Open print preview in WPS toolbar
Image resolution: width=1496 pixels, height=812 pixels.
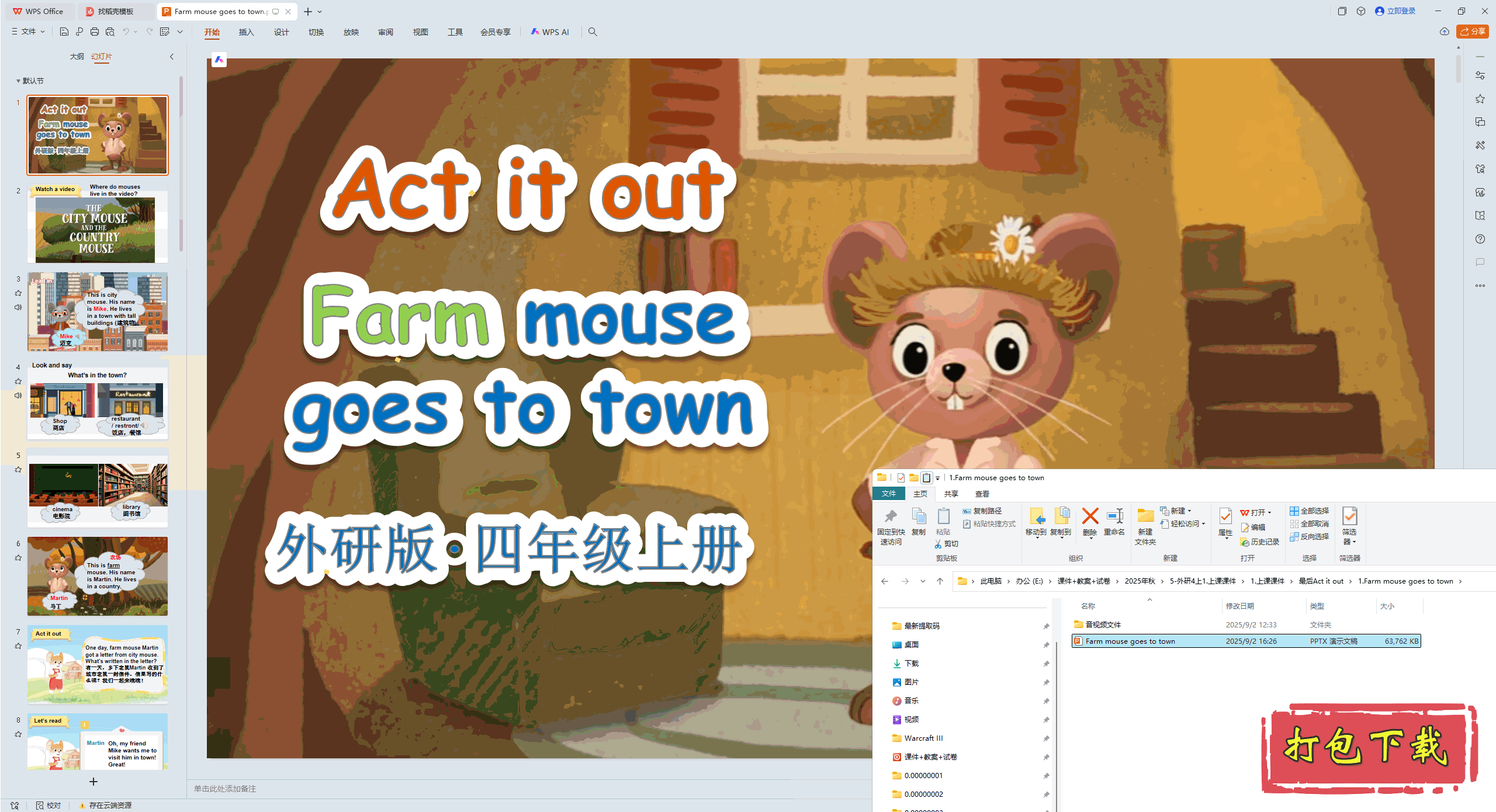[x=110, y=32]
